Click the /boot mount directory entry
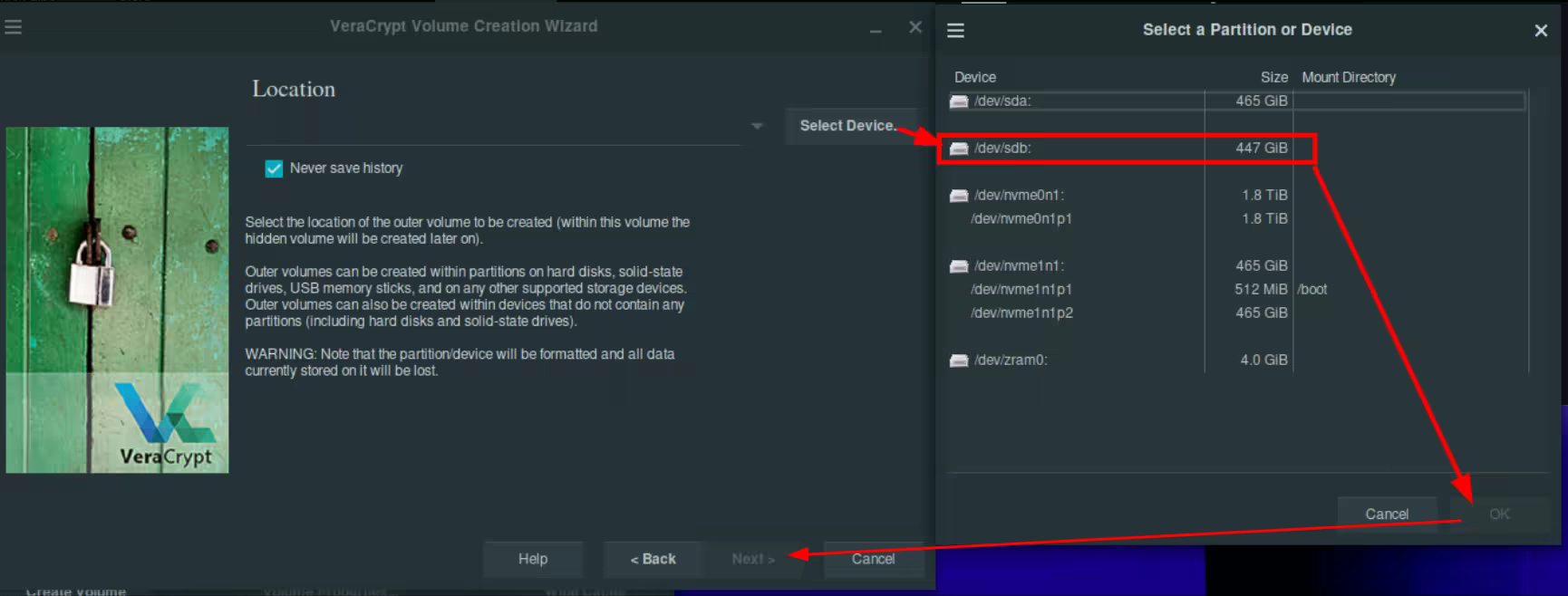 point(1312,290)
